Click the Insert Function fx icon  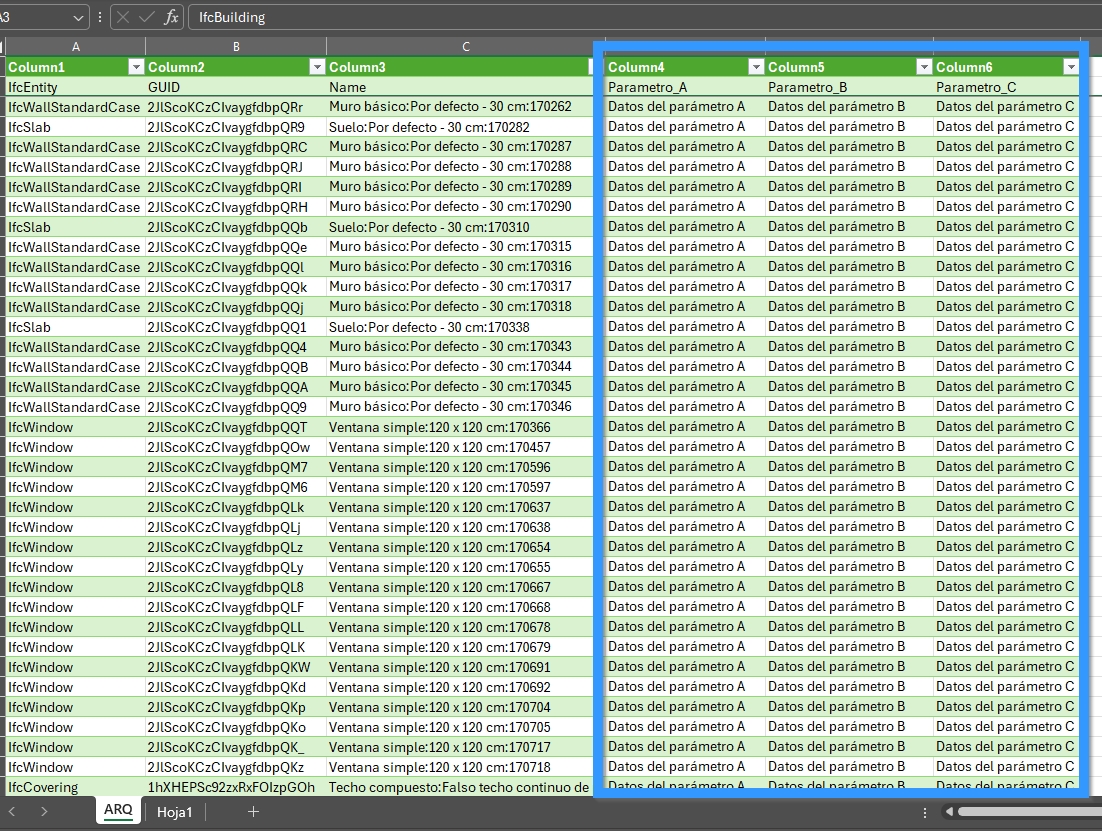[171, 17]
